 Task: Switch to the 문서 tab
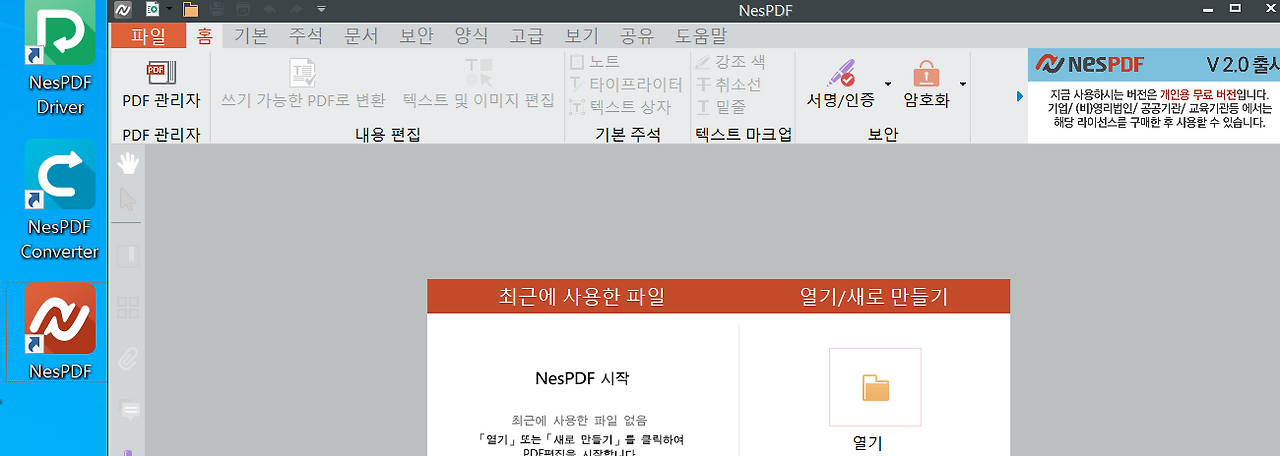361,36
